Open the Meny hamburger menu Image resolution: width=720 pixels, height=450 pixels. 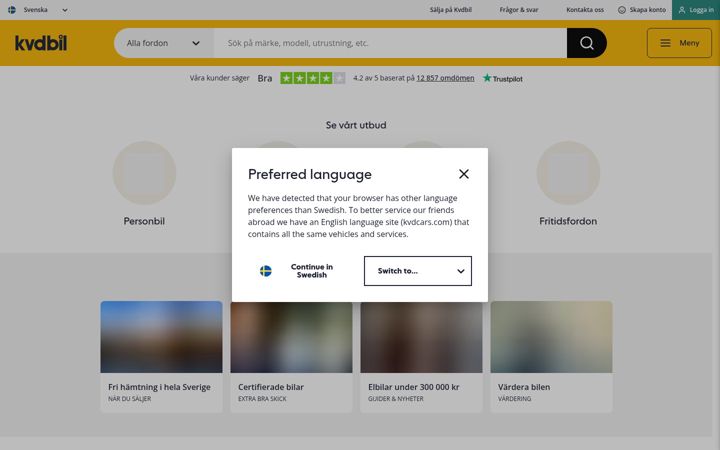click(679, 43)
